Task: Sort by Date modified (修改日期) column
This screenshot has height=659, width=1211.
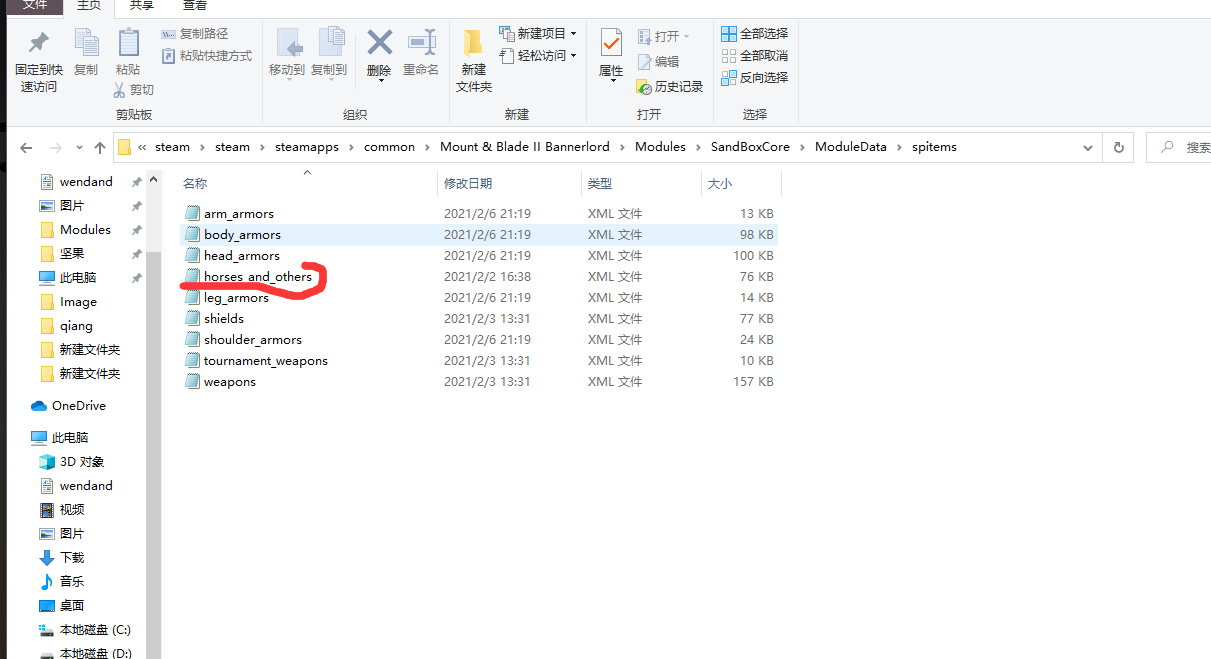Action: click(x=509, y=184)
